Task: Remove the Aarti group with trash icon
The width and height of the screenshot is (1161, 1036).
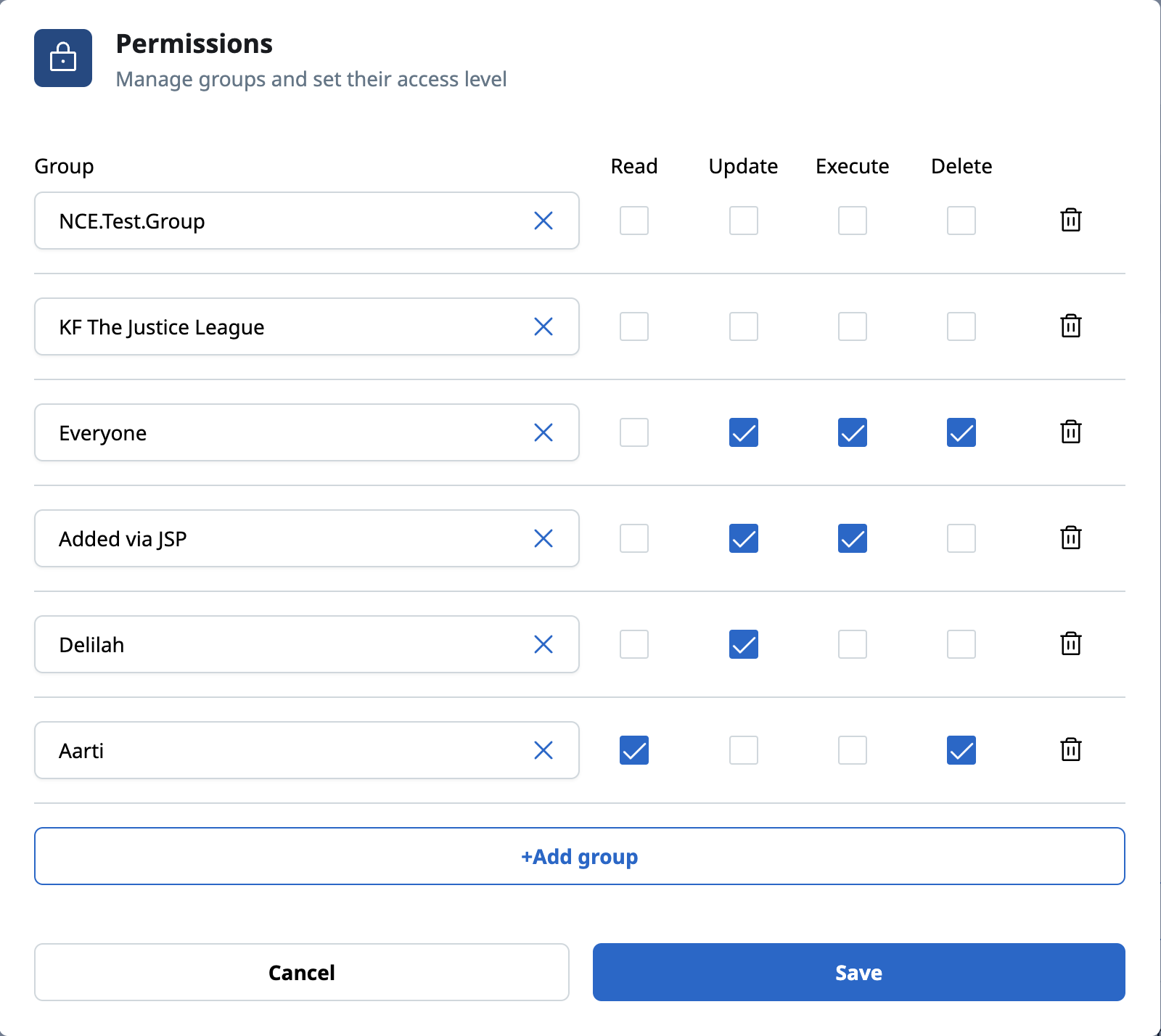Action: (x=1071, y=749)
